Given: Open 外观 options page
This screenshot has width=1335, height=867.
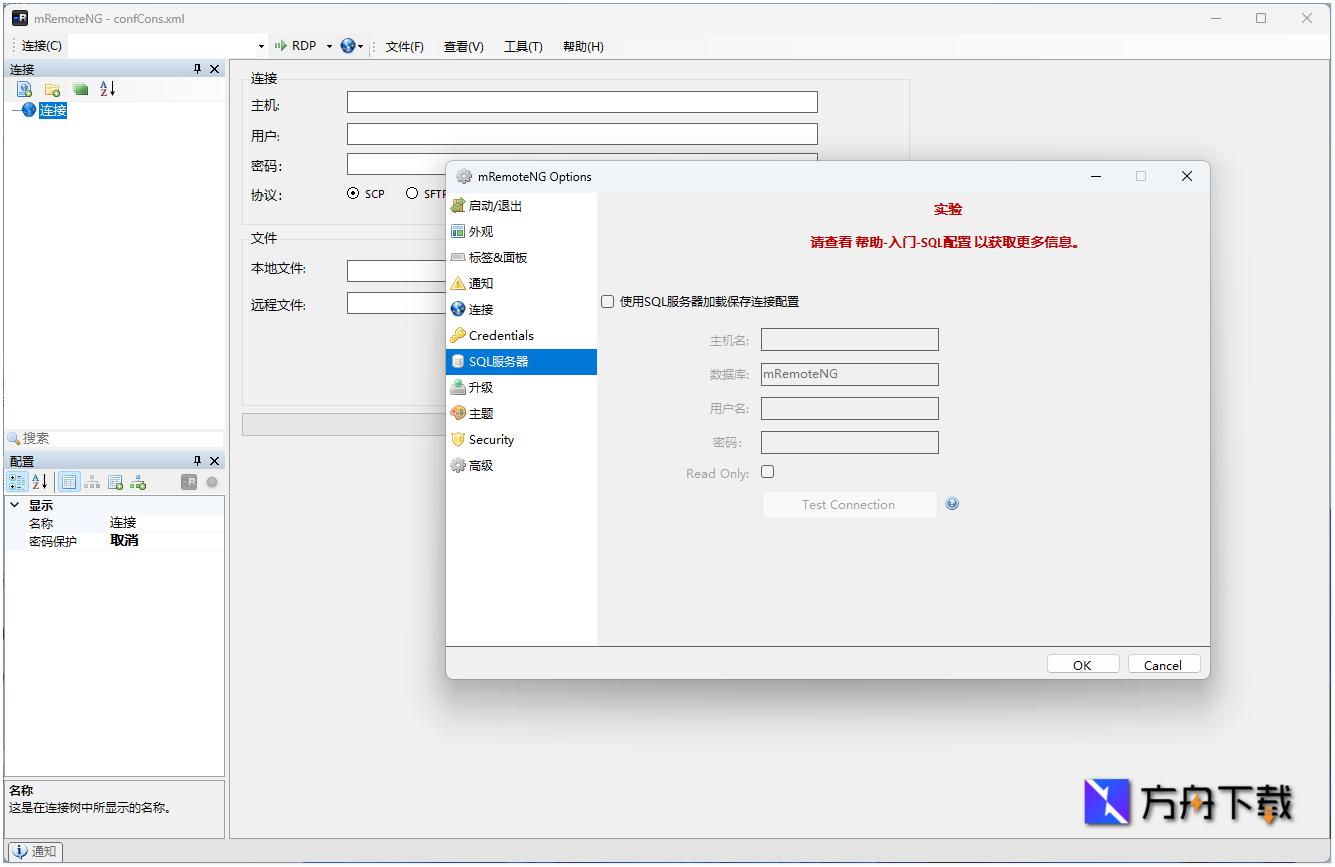Looking at the screenshot, I should pos(521,232).
